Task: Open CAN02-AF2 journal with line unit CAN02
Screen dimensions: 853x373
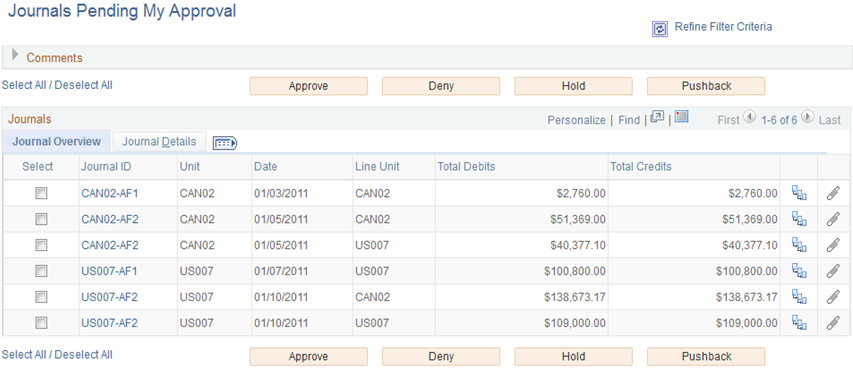Action: pyautogui.click(x=109, y=219)
